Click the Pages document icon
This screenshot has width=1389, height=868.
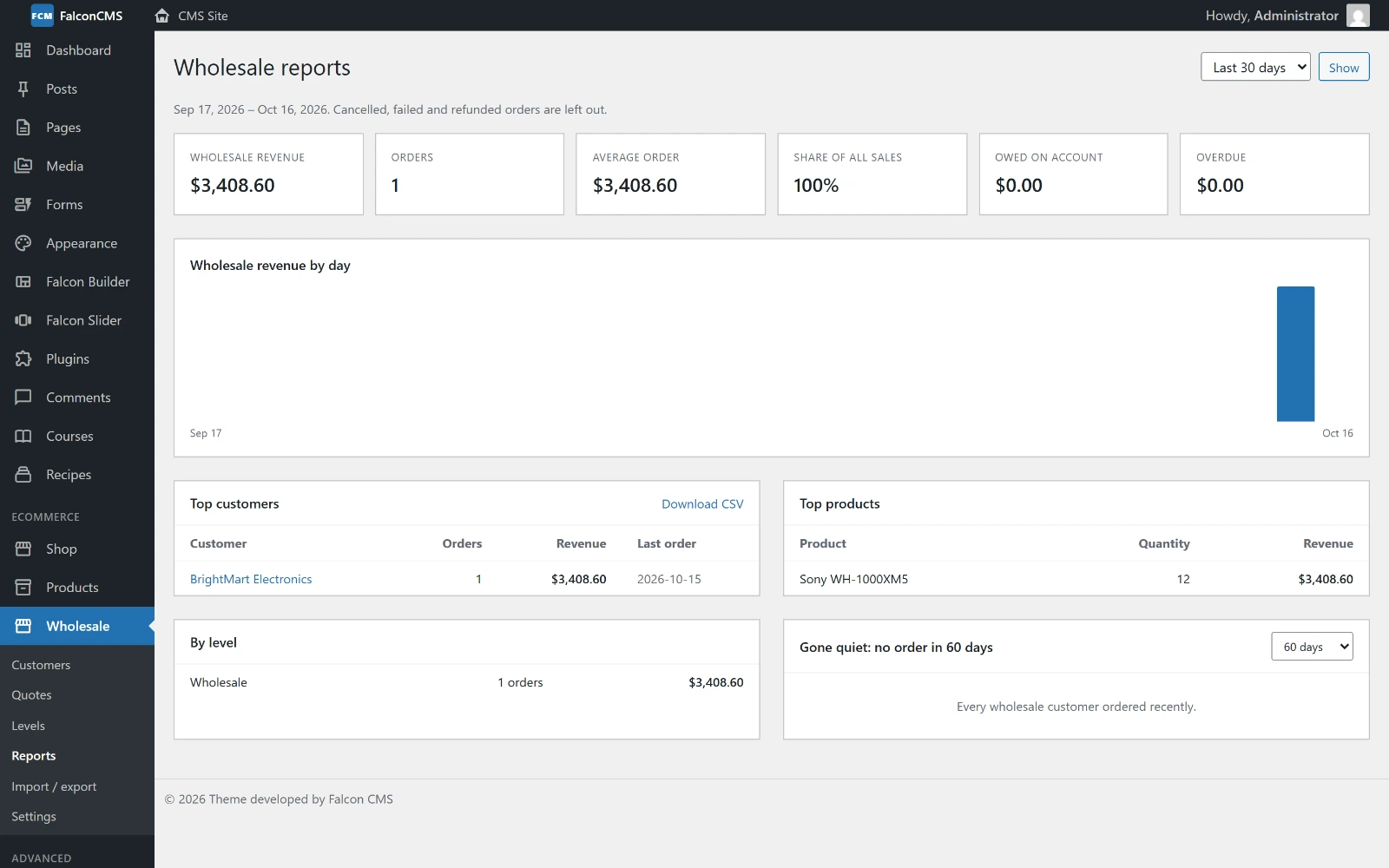[x=23, y=128]
